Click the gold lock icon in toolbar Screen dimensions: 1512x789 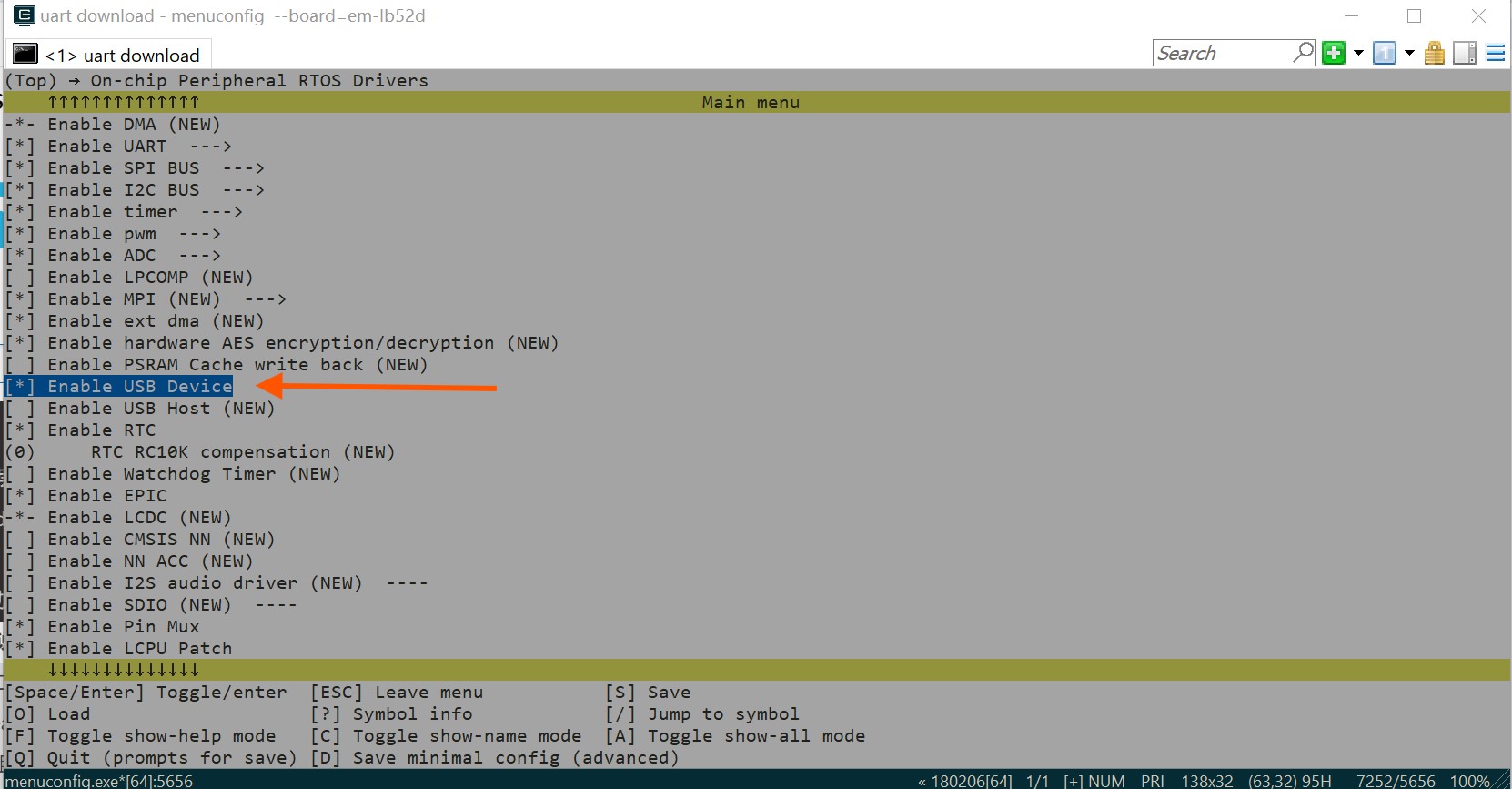(x=1435, y=54)
